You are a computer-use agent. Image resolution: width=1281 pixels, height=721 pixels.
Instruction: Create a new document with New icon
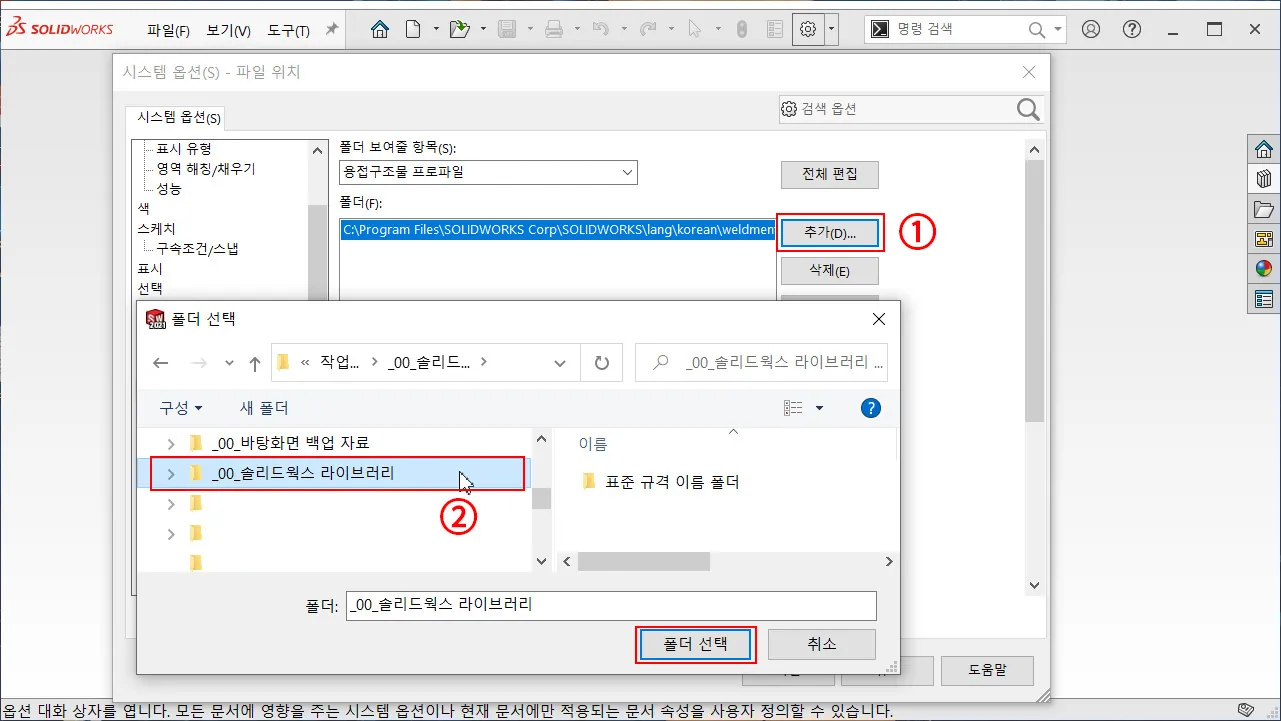tap(412, 29)
